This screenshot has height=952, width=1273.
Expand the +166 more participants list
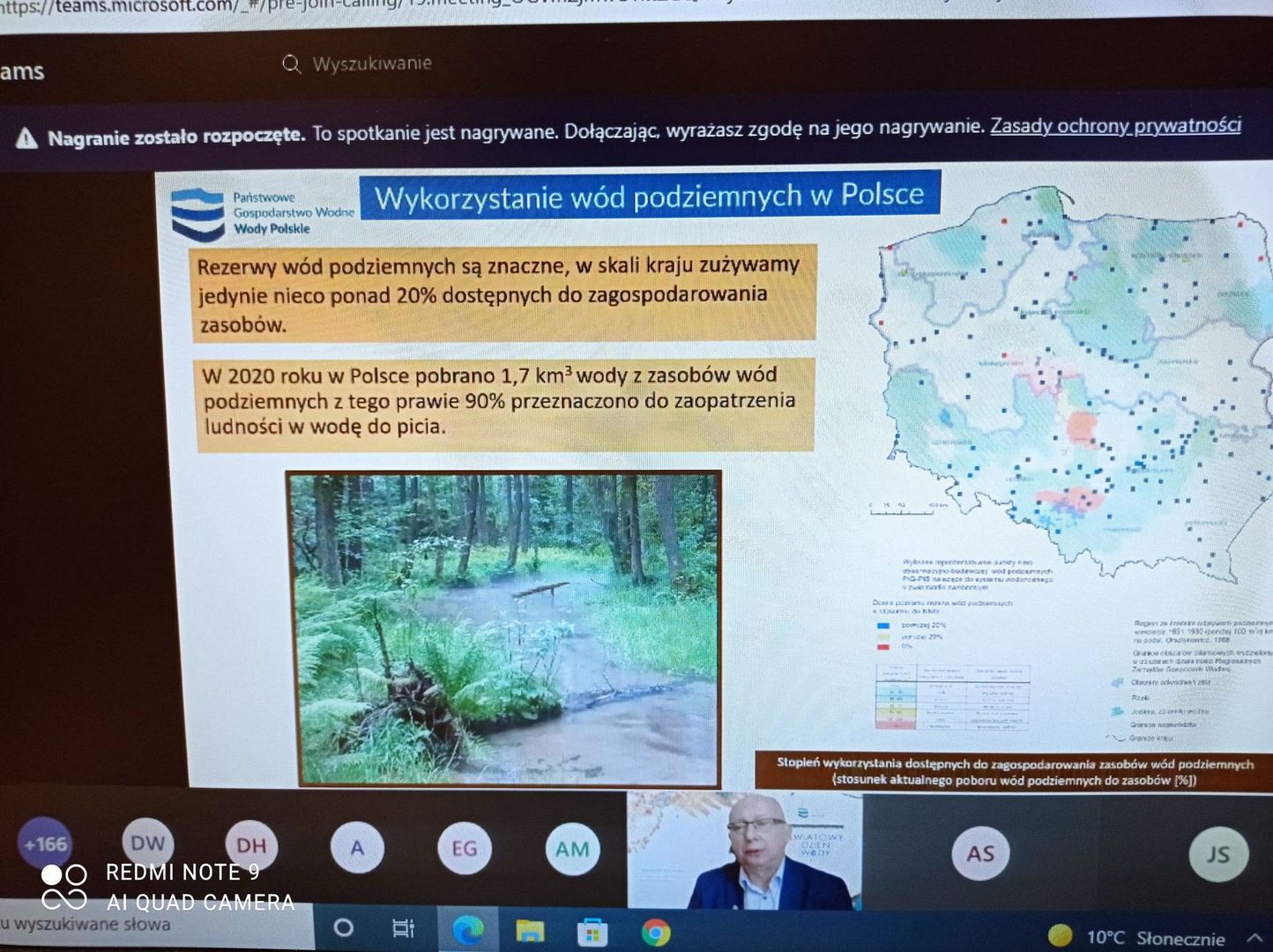coord(44,844)
